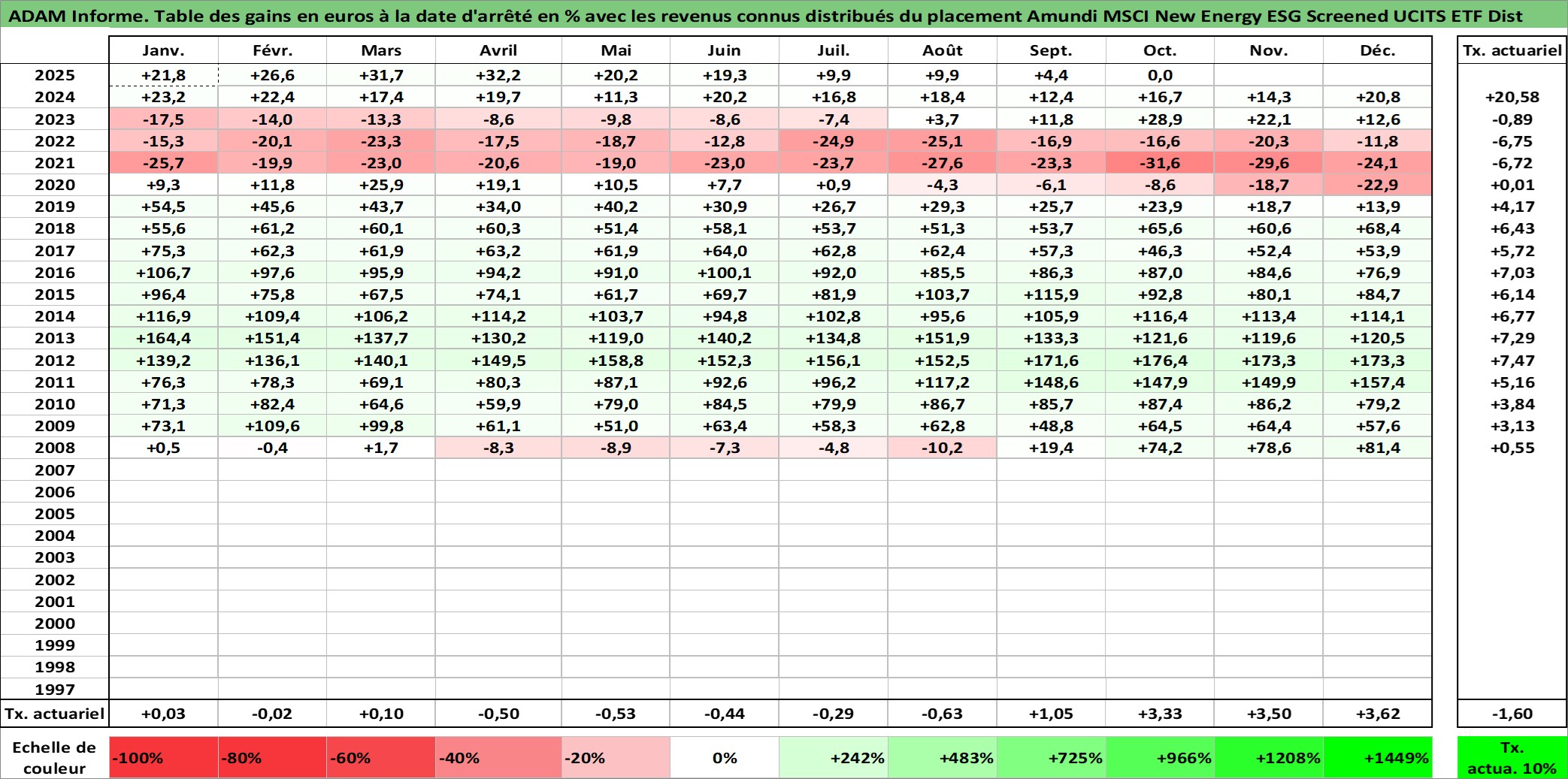
Task: Click the 2024 row label
Action: [55, 97]
